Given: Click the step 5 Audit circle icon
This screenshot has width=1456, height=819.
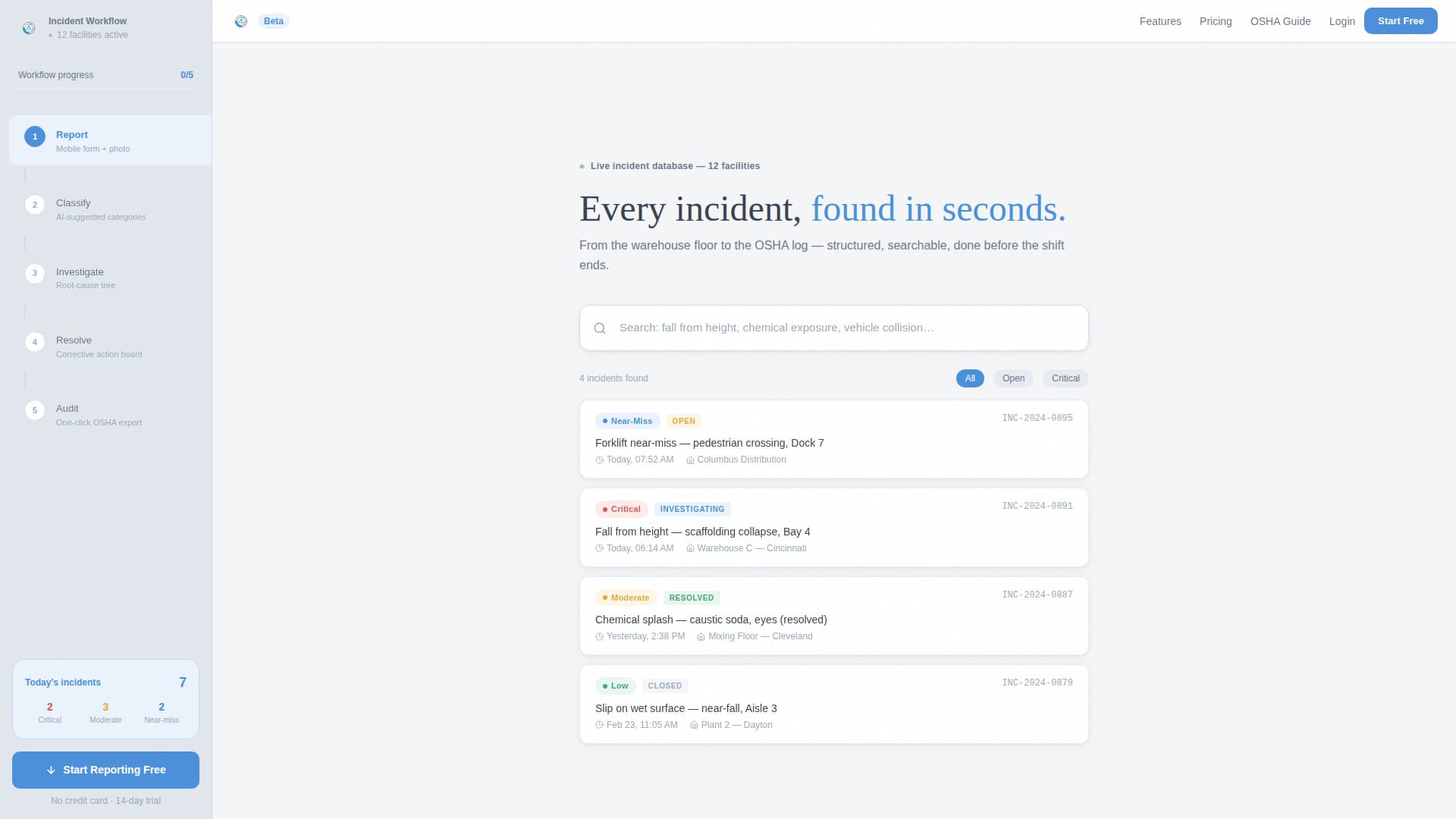Looking at the screenshot, I should pos(35,410).
